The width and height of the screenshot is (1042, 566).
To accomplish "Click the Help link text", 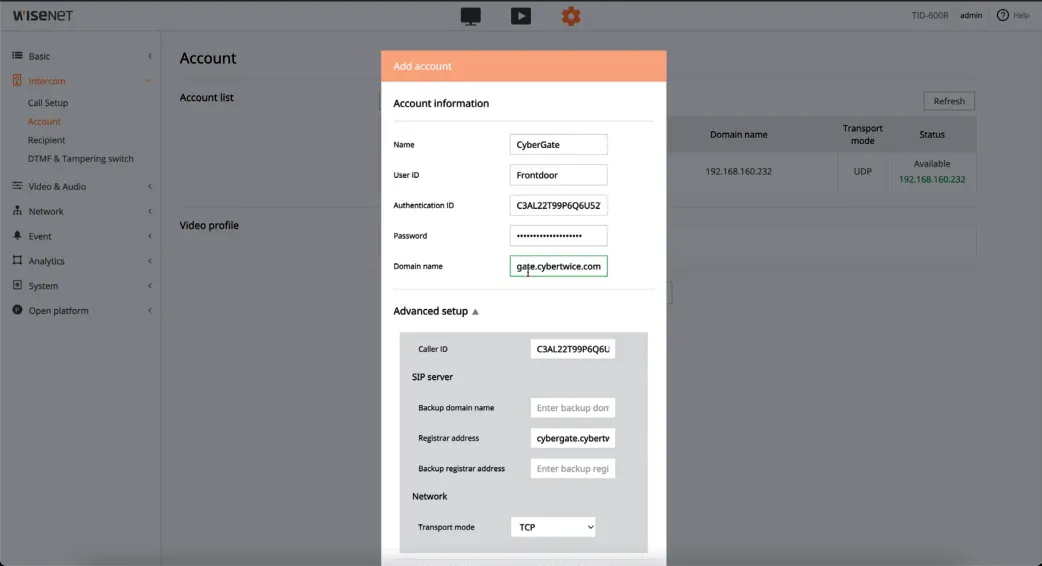I will point(1021,15).
